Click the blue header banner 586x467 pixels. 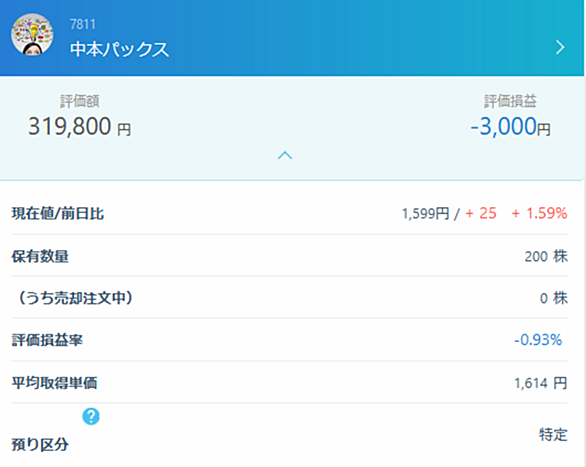point(292,38)
